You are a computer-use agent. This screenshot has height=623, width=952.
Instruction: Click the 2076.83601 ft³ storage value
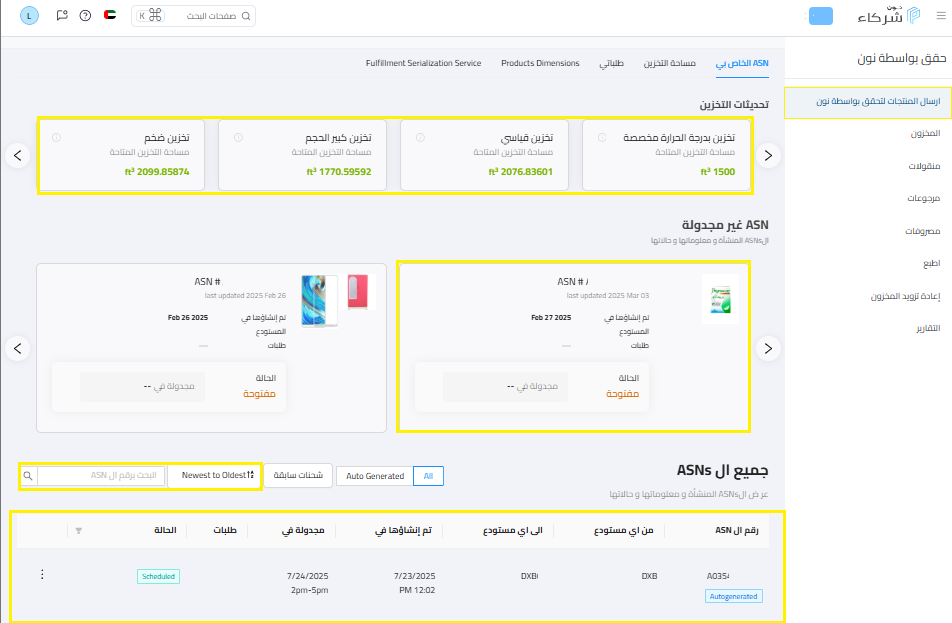pos(520,172)
